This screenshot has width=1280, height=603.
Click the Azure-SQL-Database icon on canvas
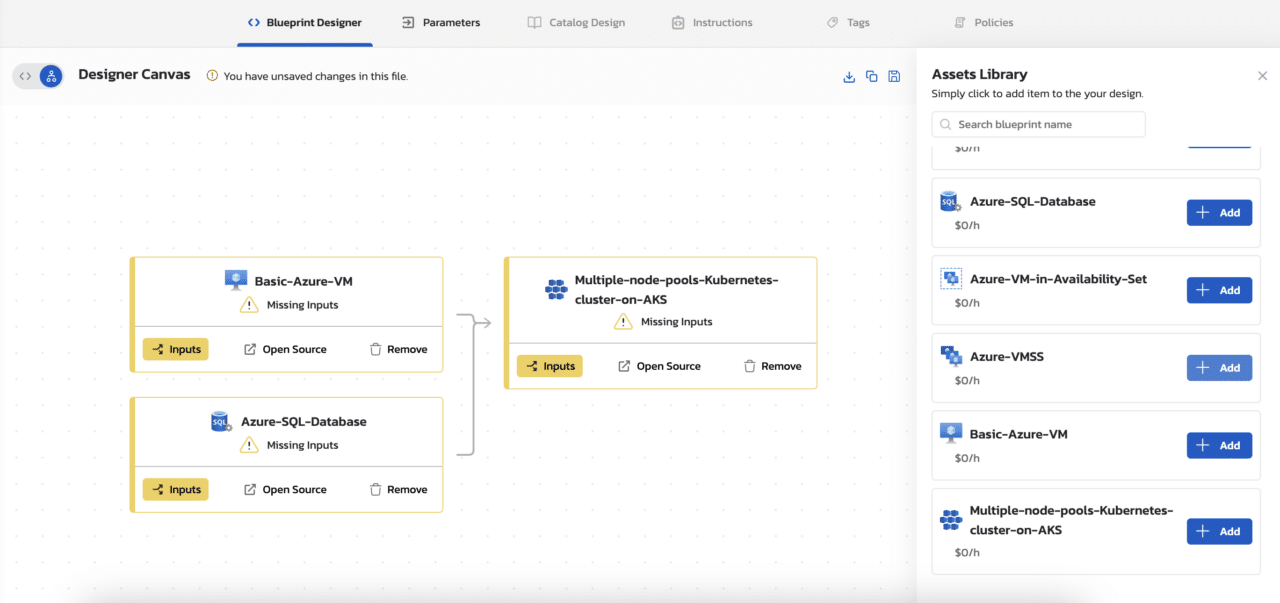(x=221, y=421)
